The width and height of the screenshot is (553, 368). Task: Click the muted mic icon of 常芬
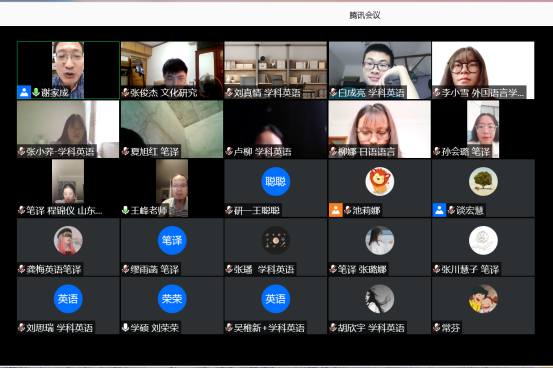tap(437, 328)
